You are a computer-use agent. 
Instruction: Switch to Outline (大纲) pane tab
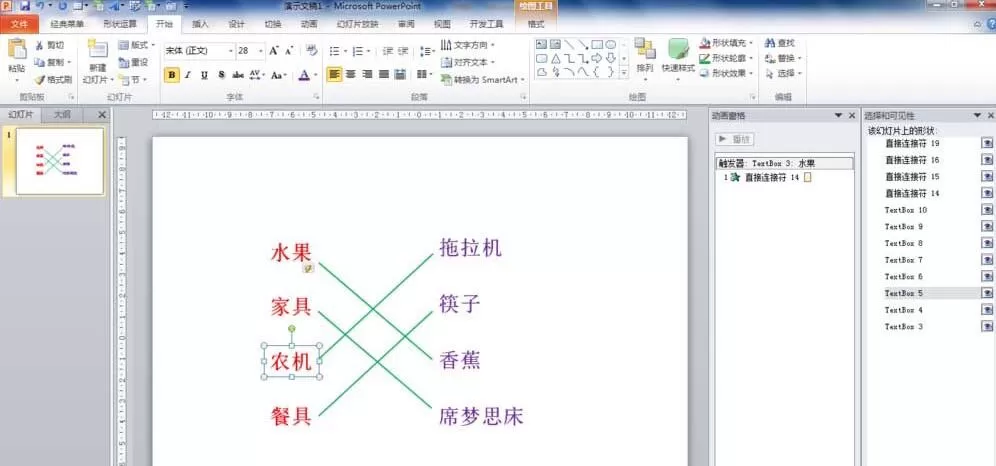[x=62, y=115]
